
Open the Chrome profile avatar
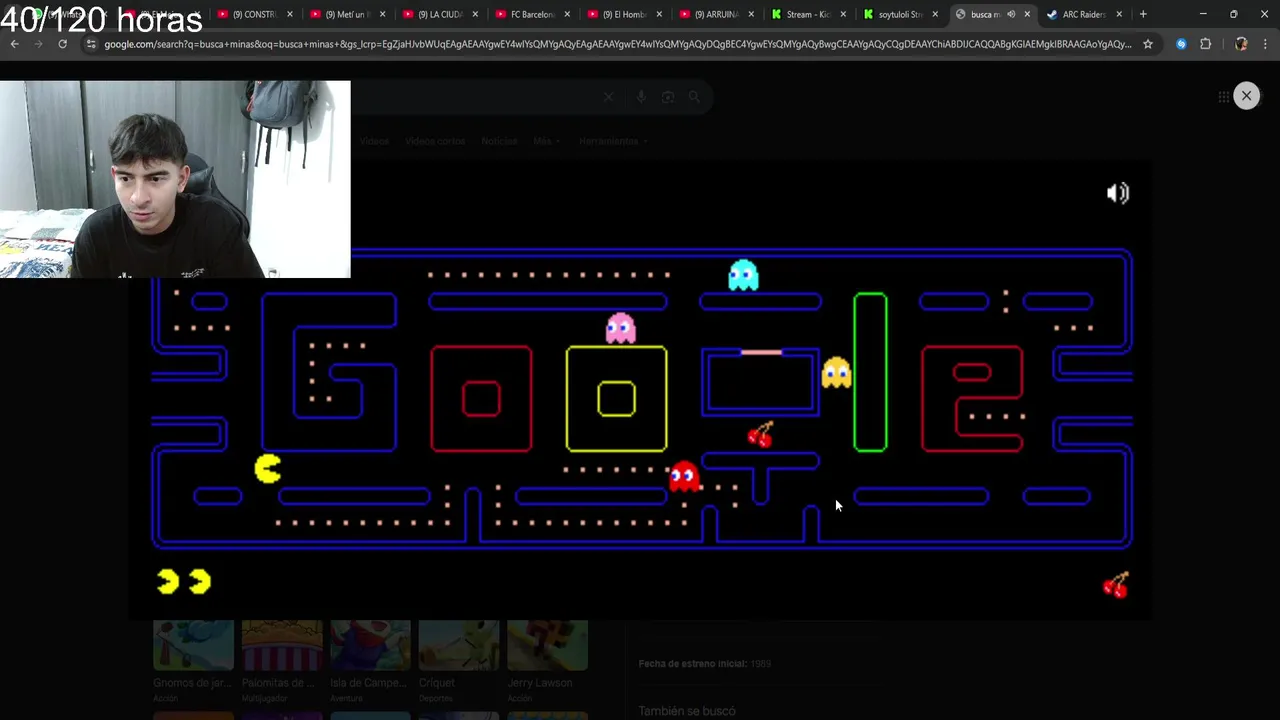[1241, 44]
